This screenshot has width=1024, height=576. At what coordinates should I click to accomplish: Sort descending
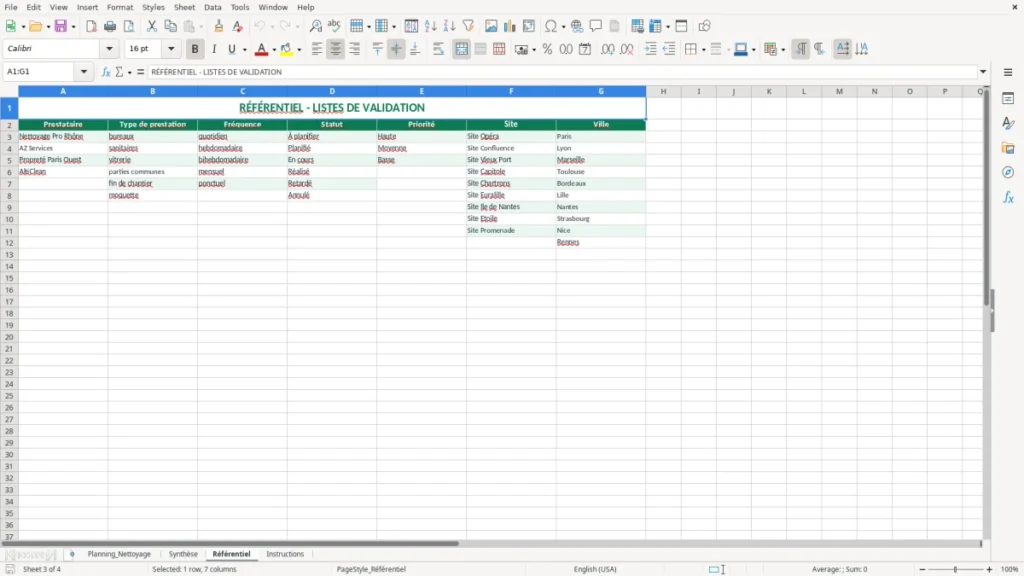tap(449, 26)
